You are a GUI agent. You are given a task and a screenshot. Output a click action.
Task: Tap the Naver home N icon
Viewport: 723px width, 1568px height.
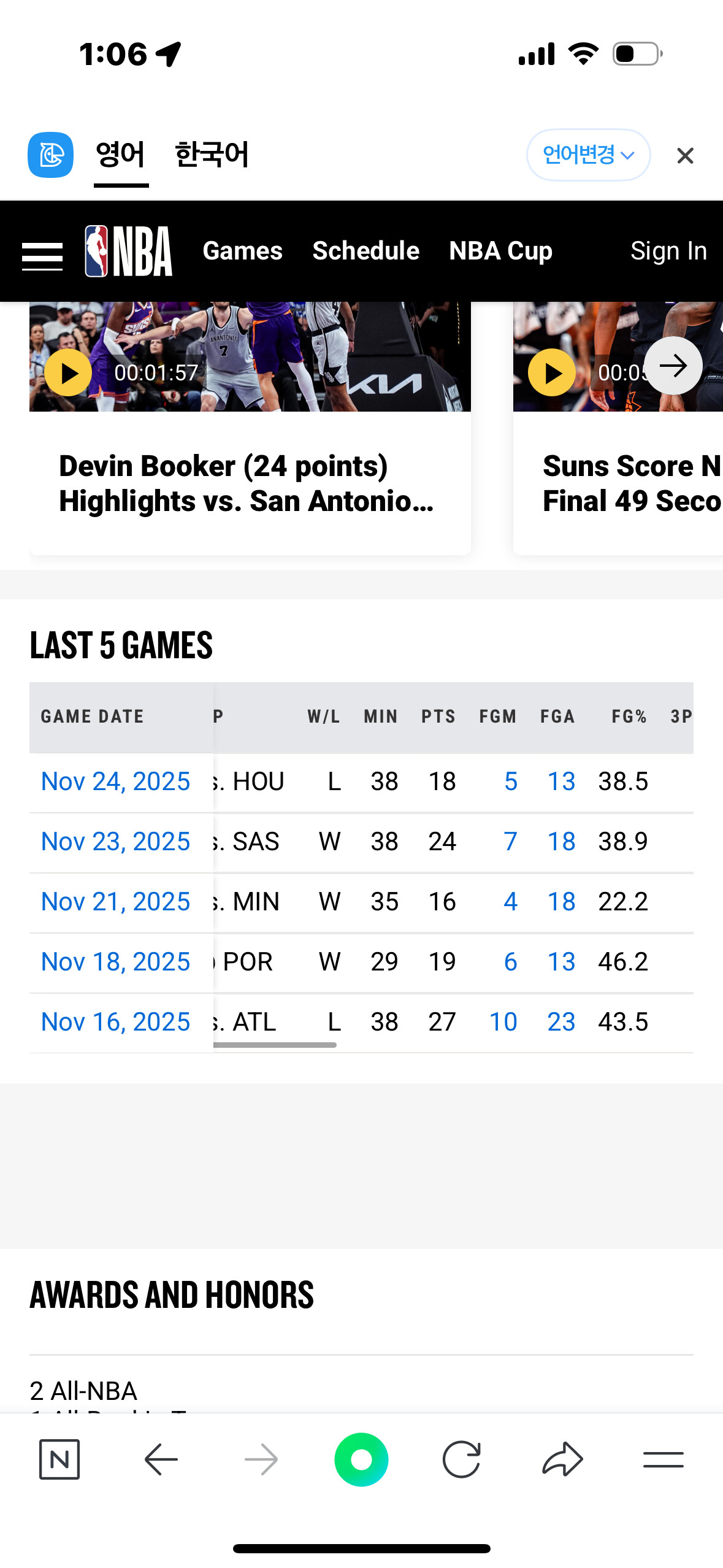tap(59, 1459)
